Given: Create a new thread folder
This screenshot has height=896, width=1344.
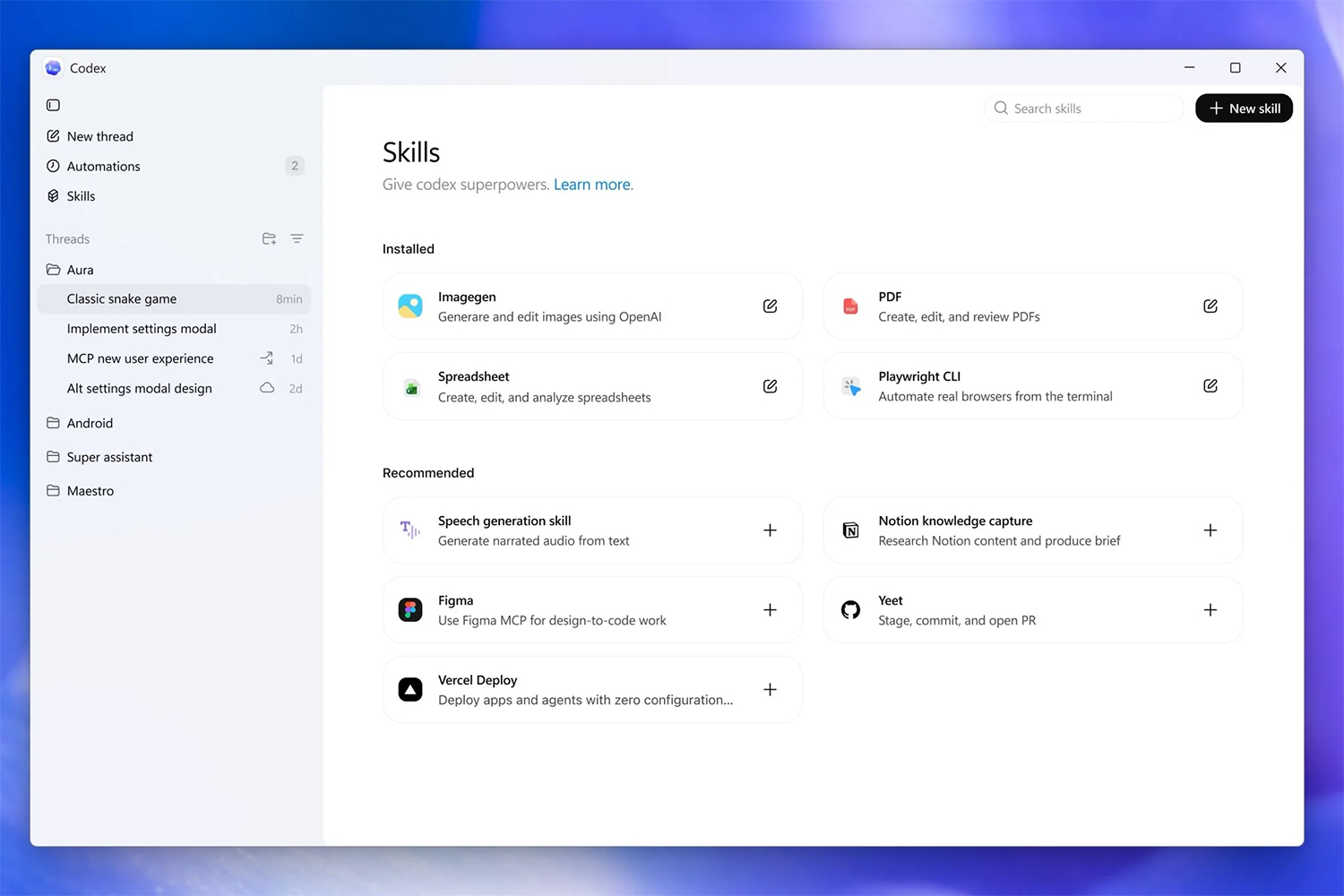Looking at the screenshot, I should pos(269,238).
